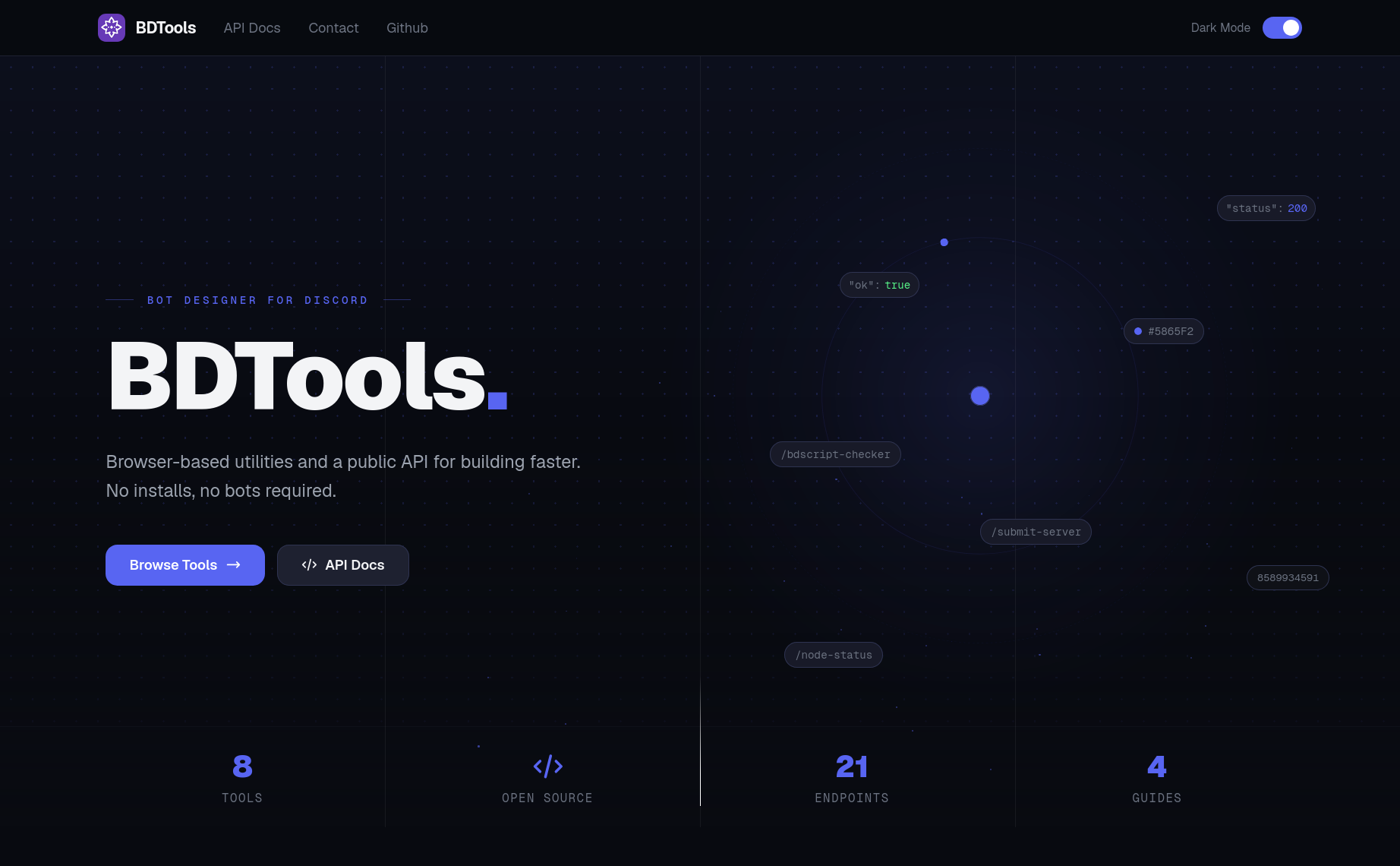
Task: Toggle the Dark Mode switch
Action: 1282,28
